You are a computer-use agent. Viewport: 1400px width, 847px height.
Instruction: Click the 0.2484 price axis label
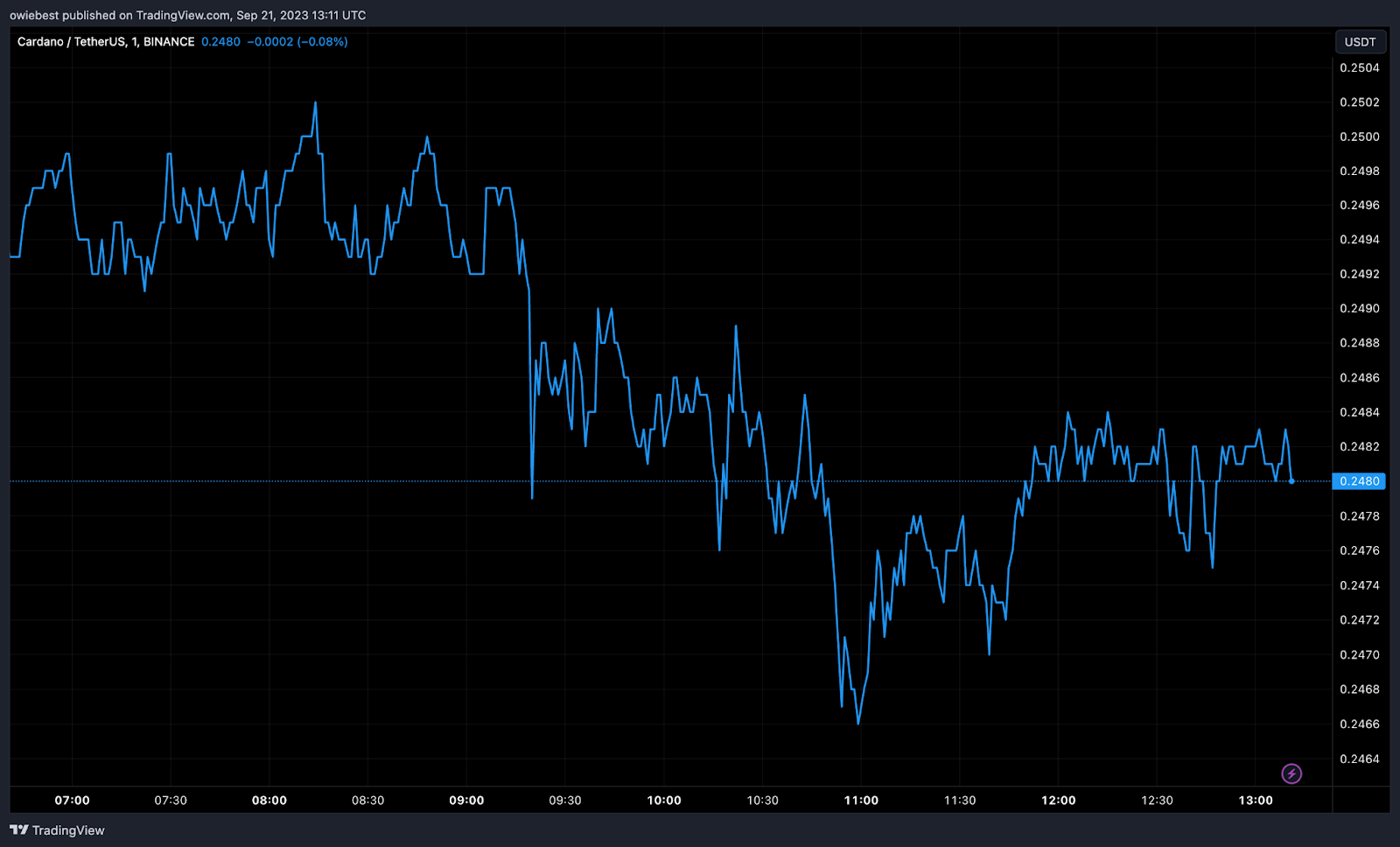[x=1360, y=412]
